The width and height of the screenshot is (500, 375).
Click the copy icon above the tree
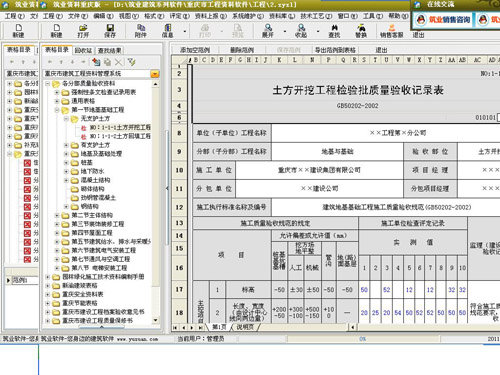(107, 62)
